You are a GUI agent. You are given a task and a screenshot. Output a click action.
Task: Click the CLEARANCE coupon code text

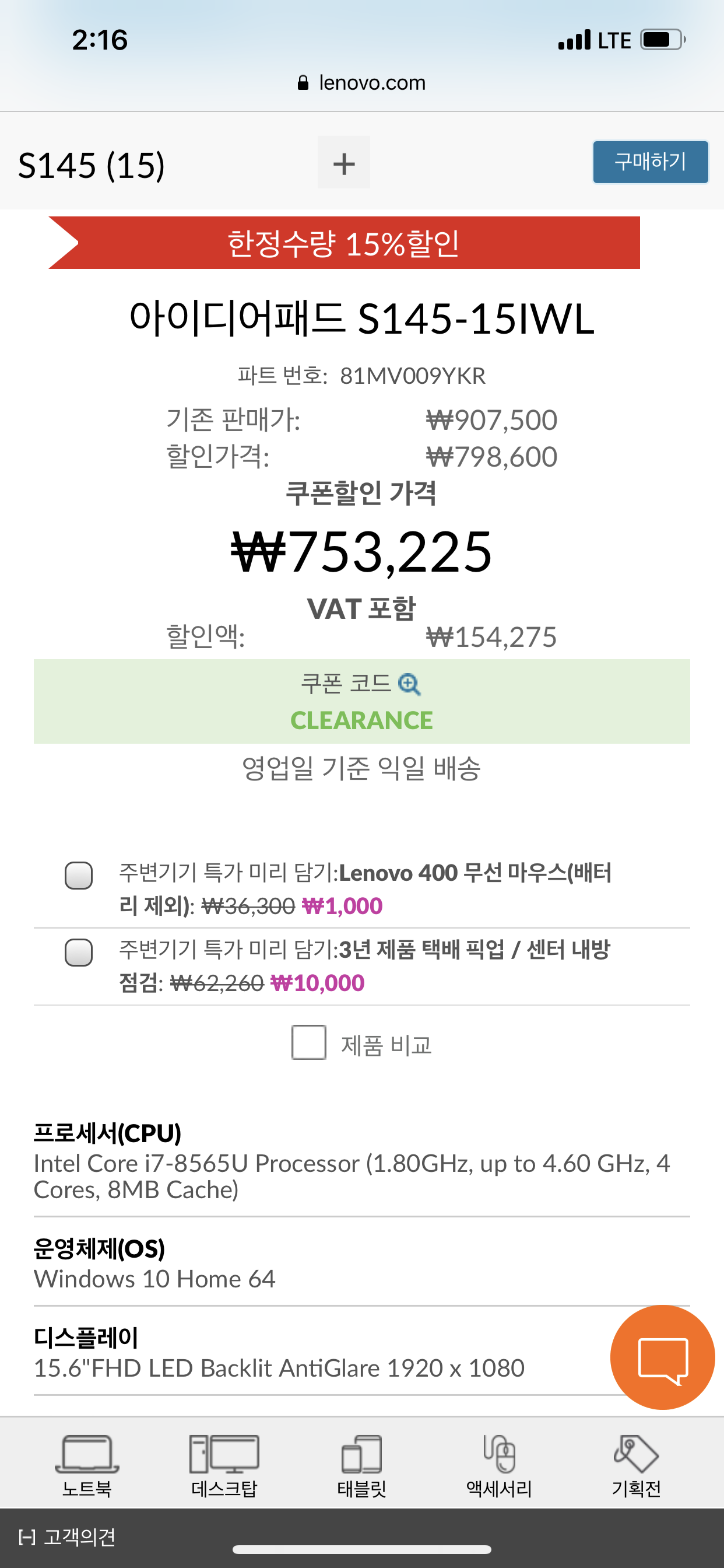coord(361,720)
